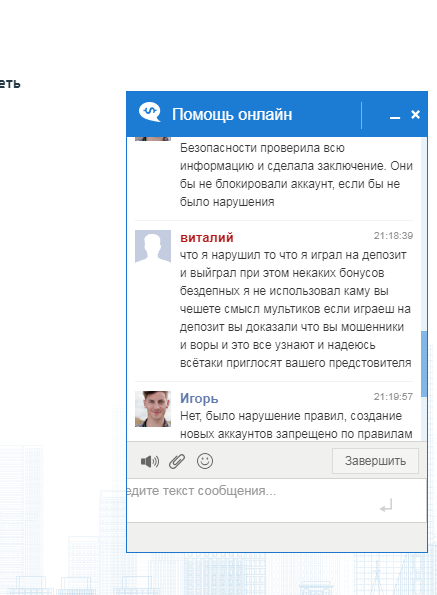Screen dimensions: 437x595
Task: Click виталий's placeholder avatar
Action: 153,246
